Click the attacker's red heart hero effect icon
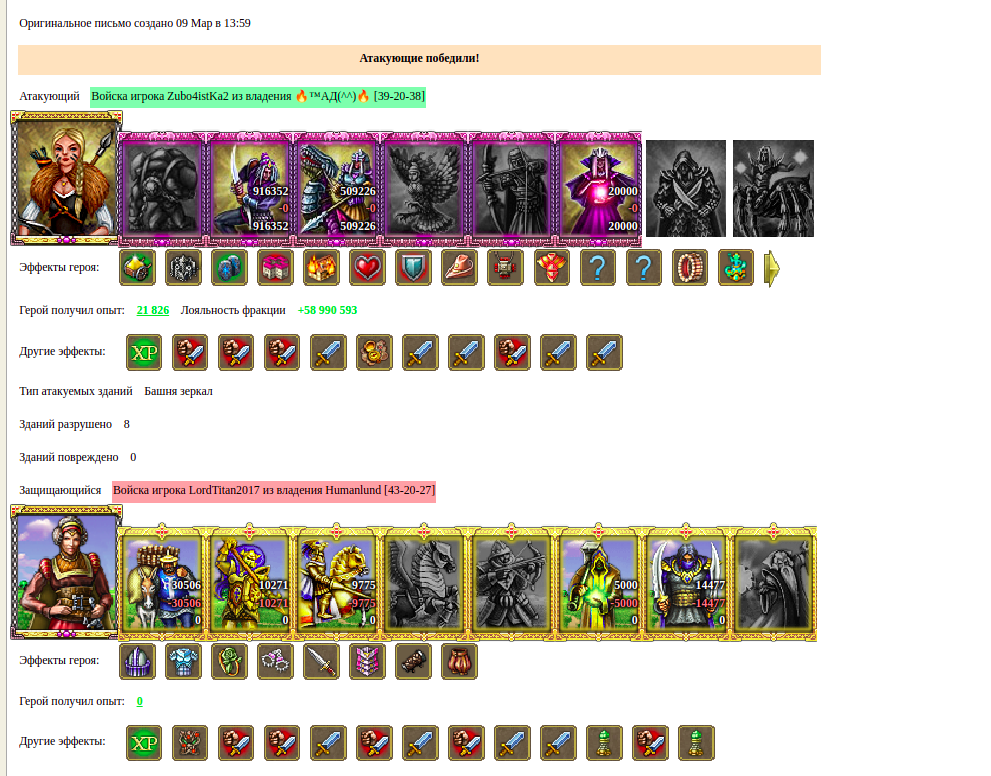The height and width of the screenshot is (776, 991). tap(367, 267)
